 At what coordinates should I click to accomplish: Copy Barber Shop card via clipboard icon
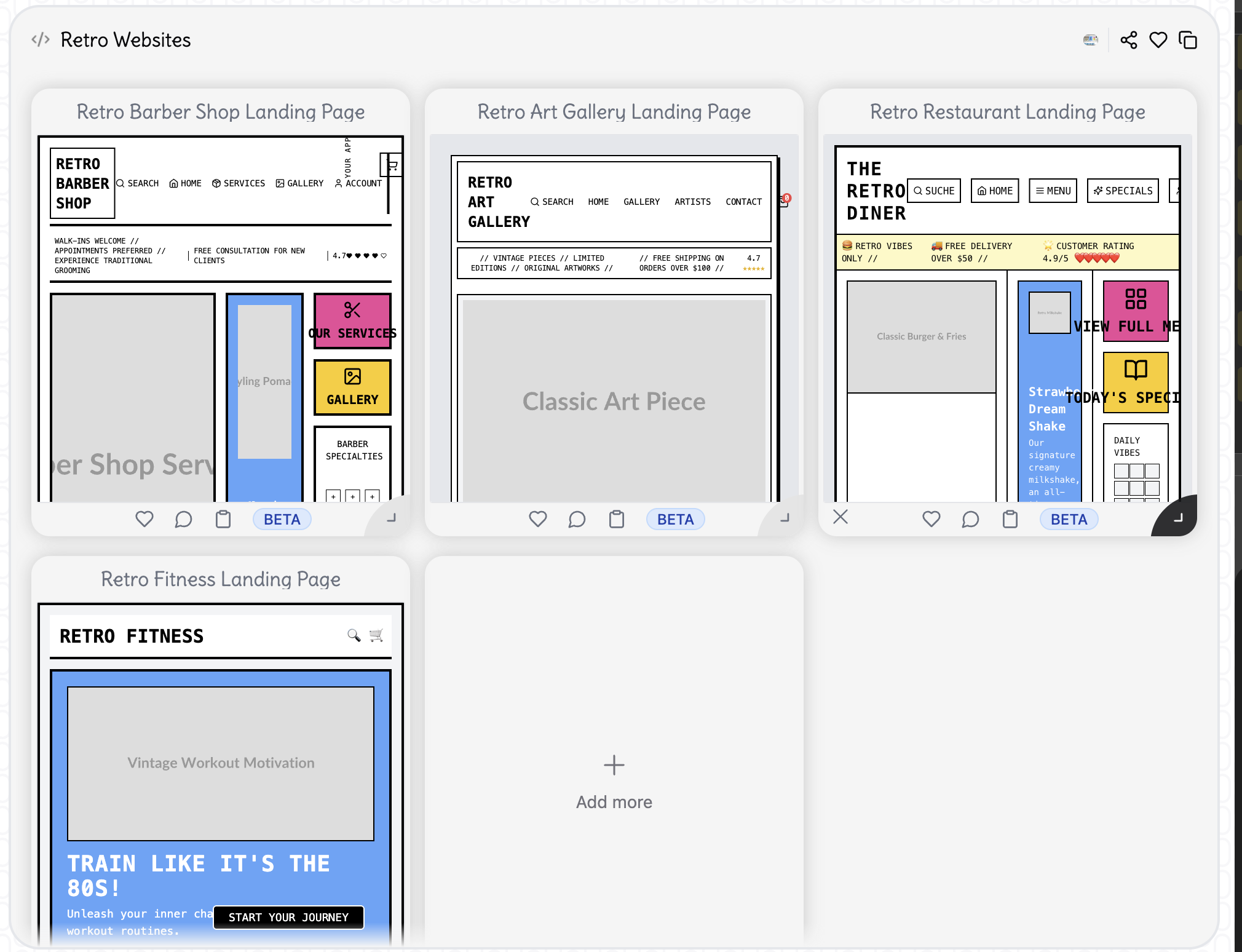tap(223, 519)
